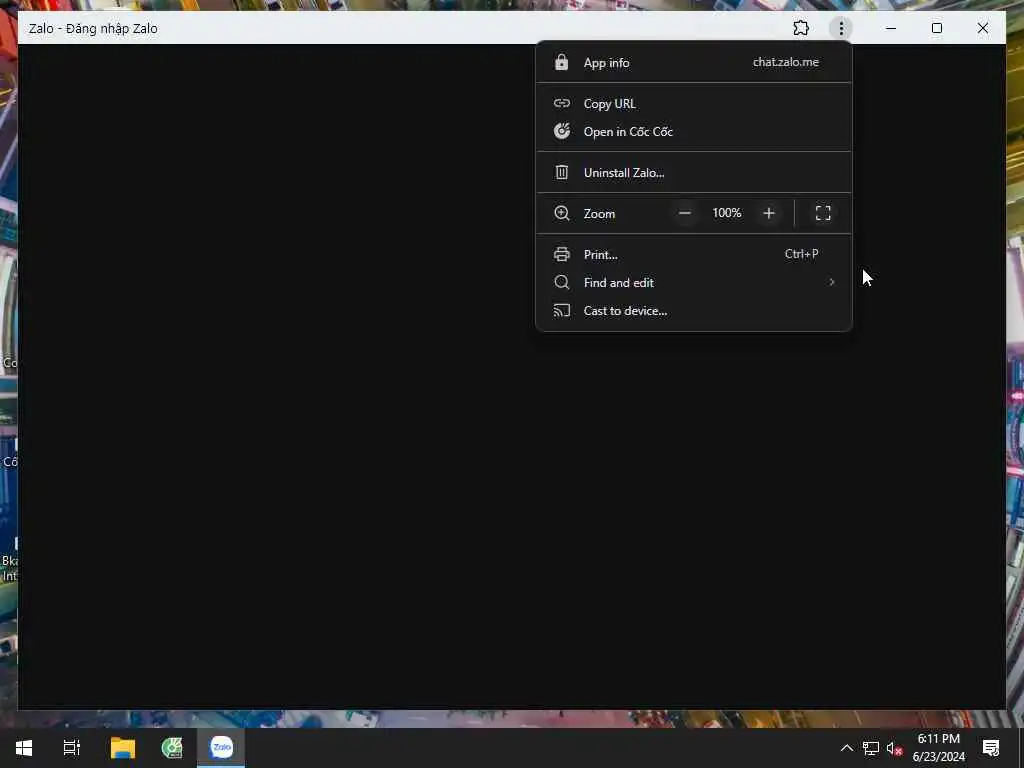The image size is (1024, 768).
Task: Open the clock showing 6:11 PM
Action: [938, 748]
